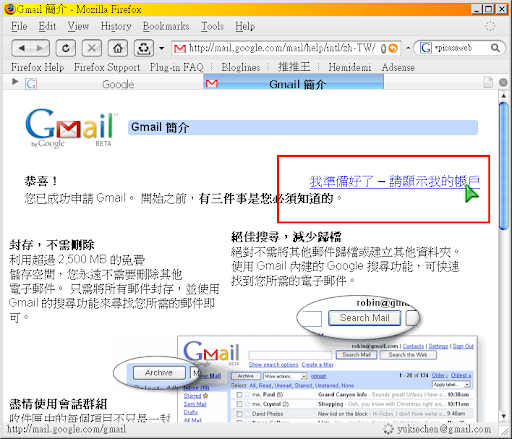Click the loading throbber icon near the menu bar
The height and width of the screenshot is (439, 512).
point(490,26)
